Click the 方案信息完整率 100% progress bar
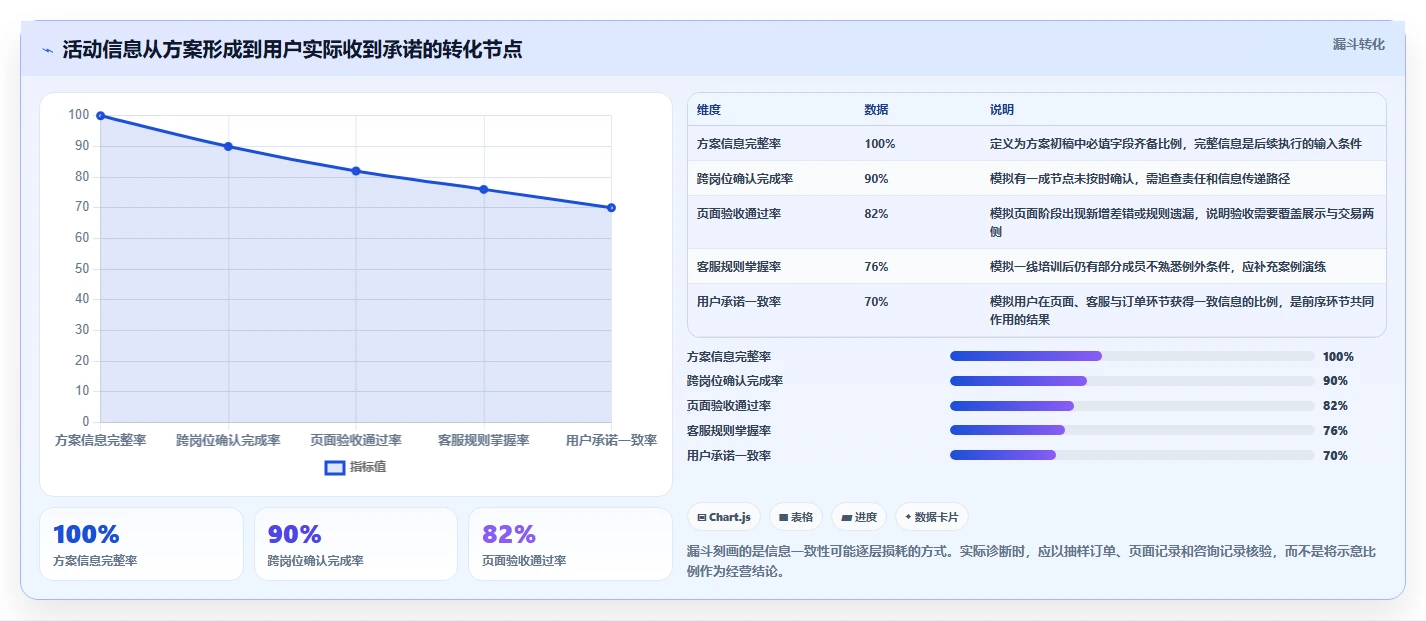This screenshot has width=1426, height=621. coord(1132,356)
